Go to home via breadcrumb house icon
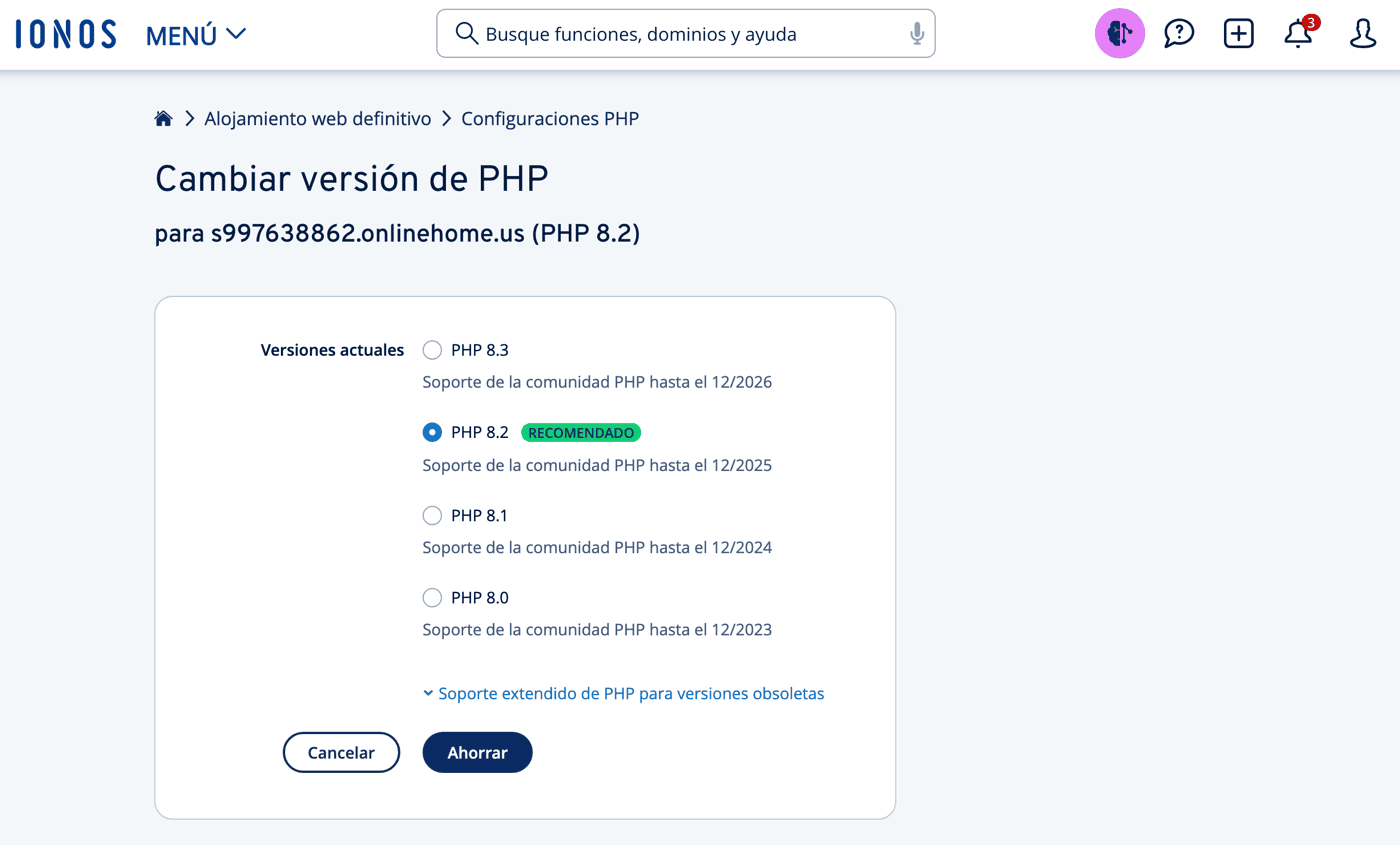The height and width of the screenshot is (845, 1400). pyautogui.click(x=164, y=119)
